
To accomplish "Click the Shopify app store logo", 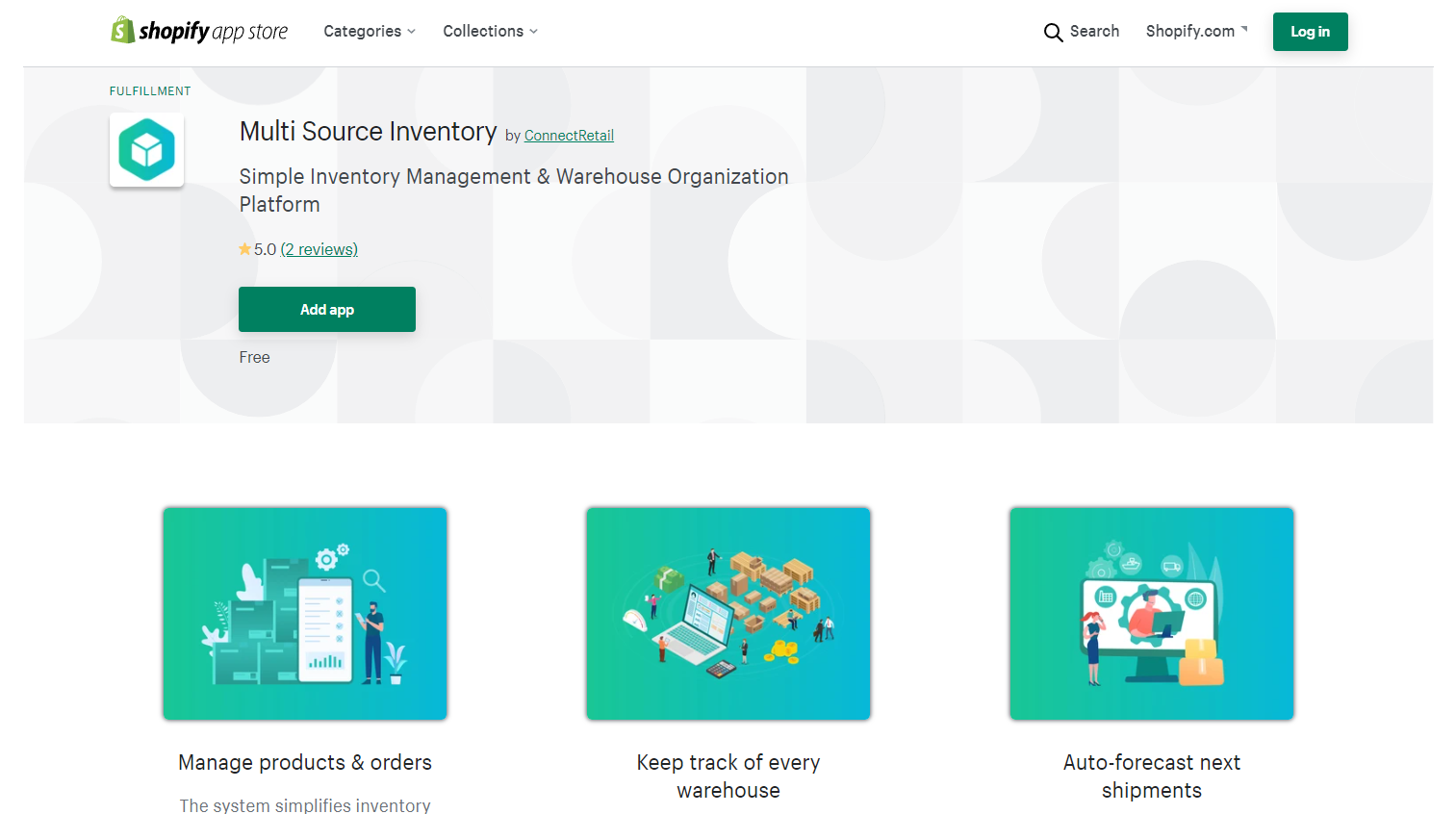I will coord(199,30).
